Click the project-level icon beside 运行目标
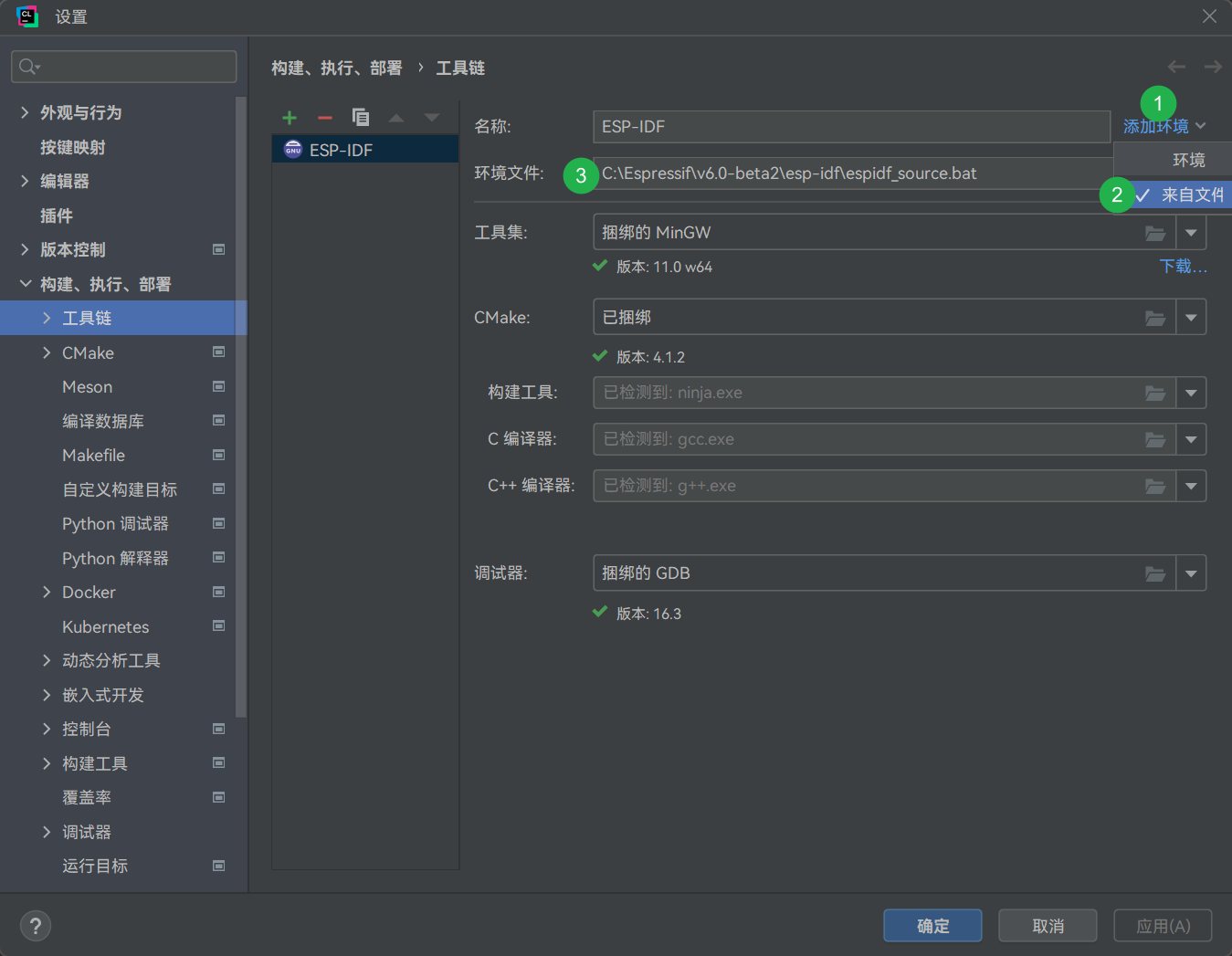The height and width of the screenshot is (956, 1232). [x=219, y=866]
